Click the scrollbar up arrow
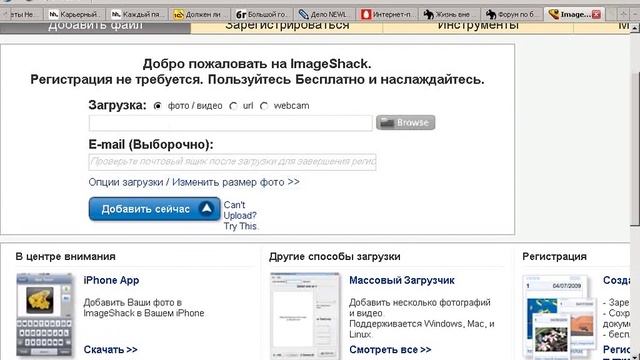 coord(635,28)
